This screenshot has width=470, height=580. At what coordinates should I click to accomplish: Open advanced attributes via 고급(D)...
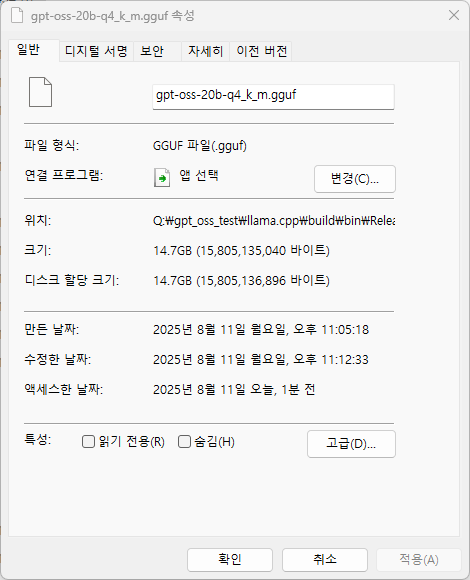(x=351, y=444)
